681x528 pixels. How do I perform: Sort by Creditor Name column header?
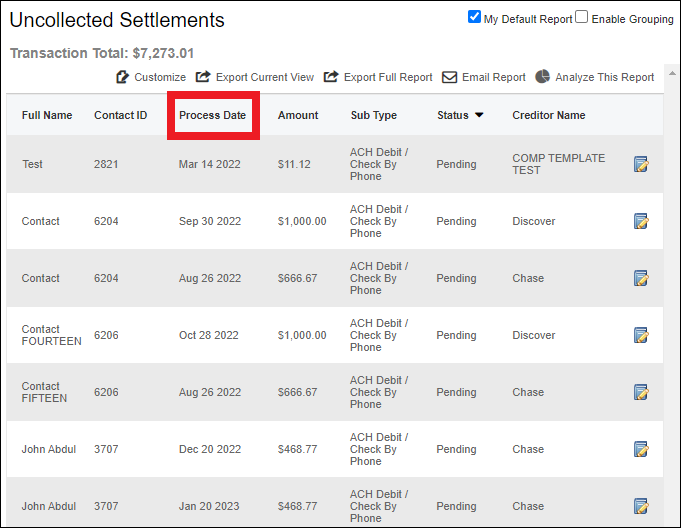tap(549, 115)
